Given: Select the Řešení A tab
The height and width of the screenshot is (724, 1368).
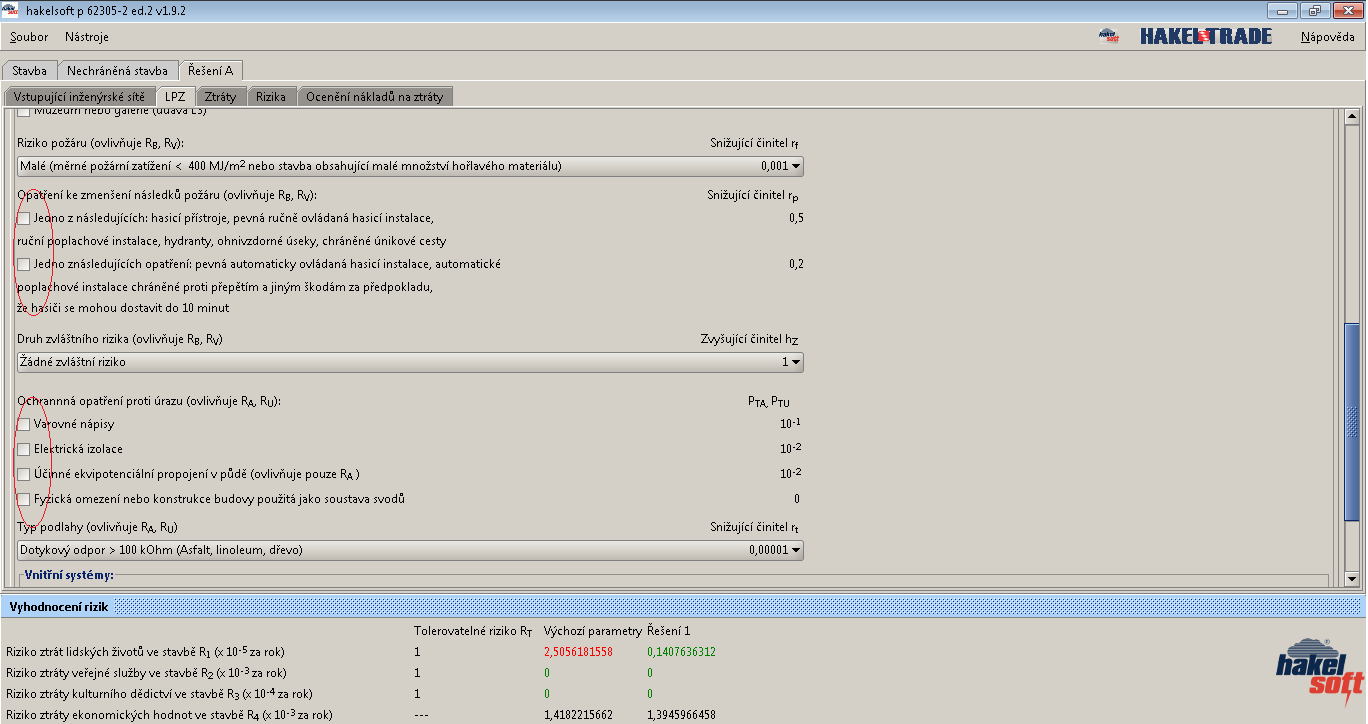Looking at the screenshot, I should tap(210, 71).
